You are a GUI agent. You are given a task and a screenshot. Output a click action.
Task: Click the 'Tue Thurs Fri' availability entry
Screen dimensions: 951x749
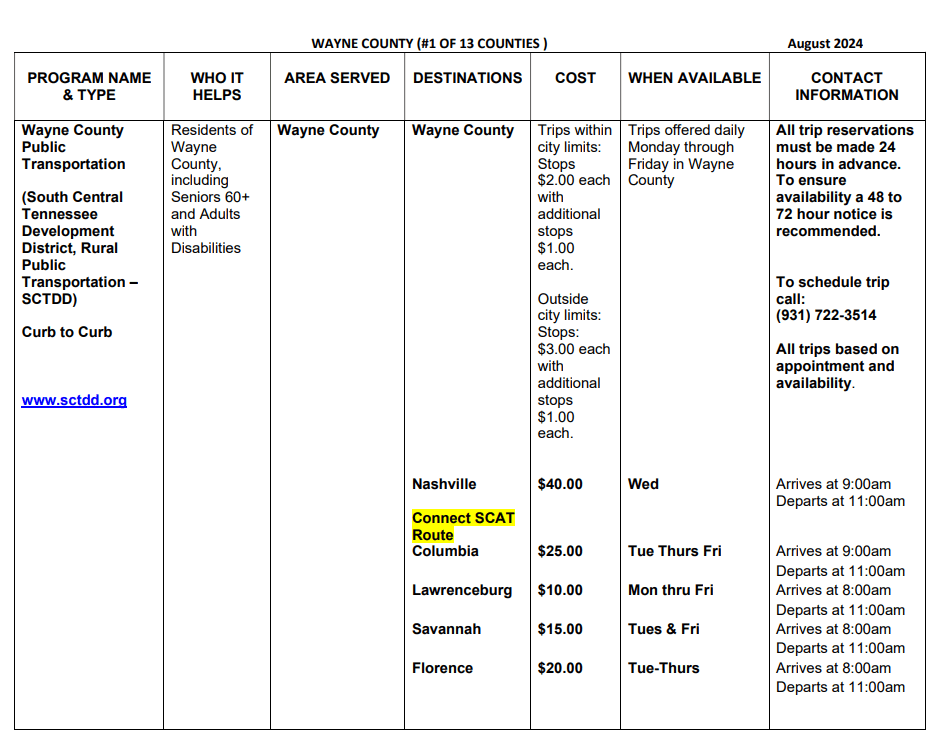(x=674, y=551)
